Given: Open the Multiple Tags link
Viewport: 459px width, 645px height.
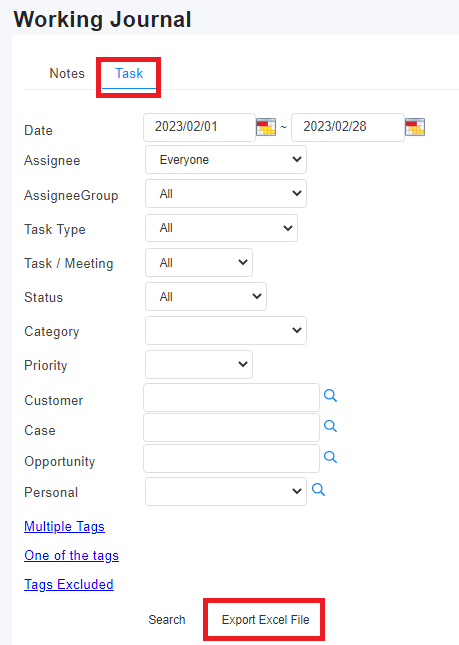Looking at the screenshot, I should click(x=65, y=527).
